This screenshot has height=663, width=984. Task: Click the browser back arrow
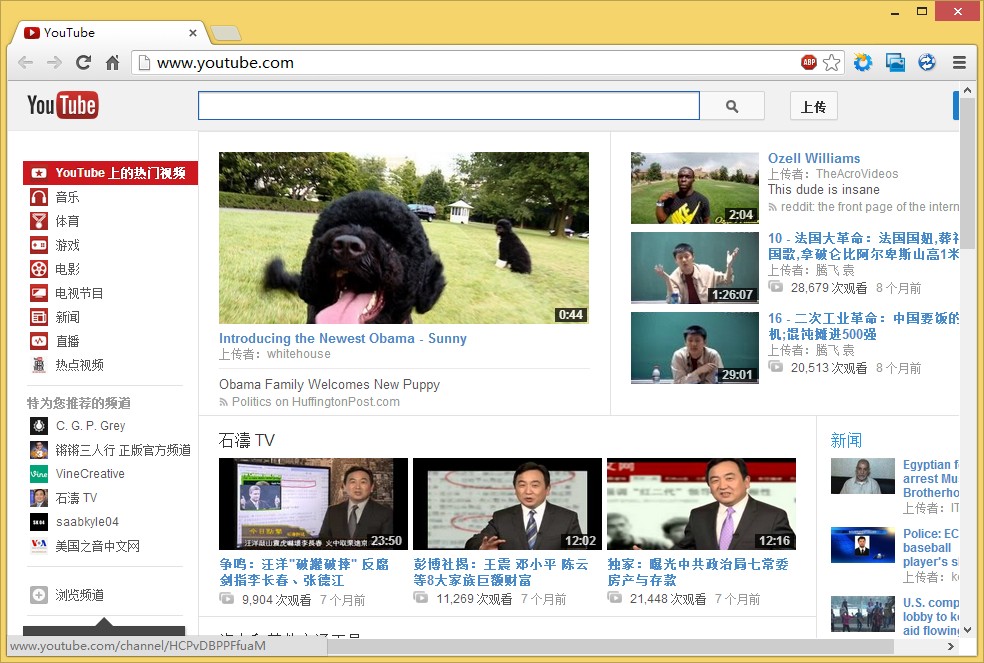pos(25,63)
